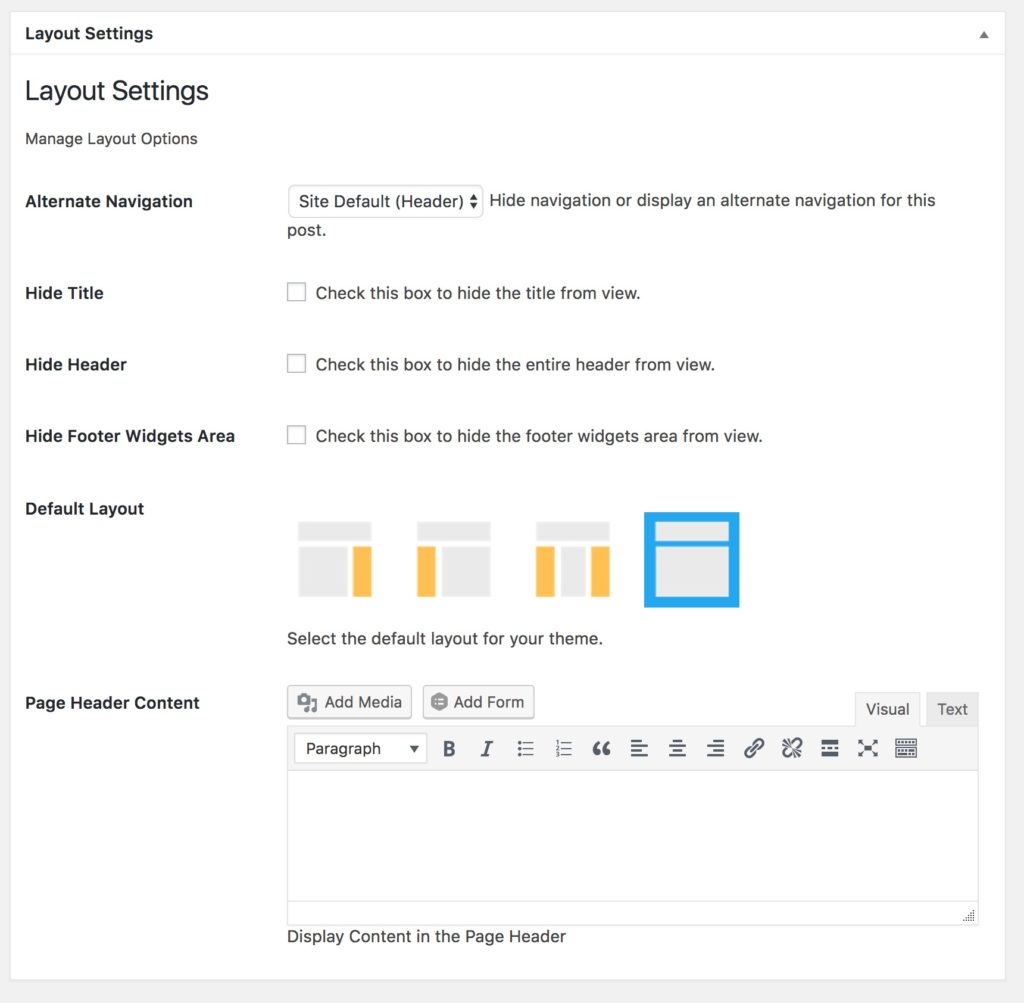
Task: Select the full-width default layout thumbnail
Action: click(691, 559)
